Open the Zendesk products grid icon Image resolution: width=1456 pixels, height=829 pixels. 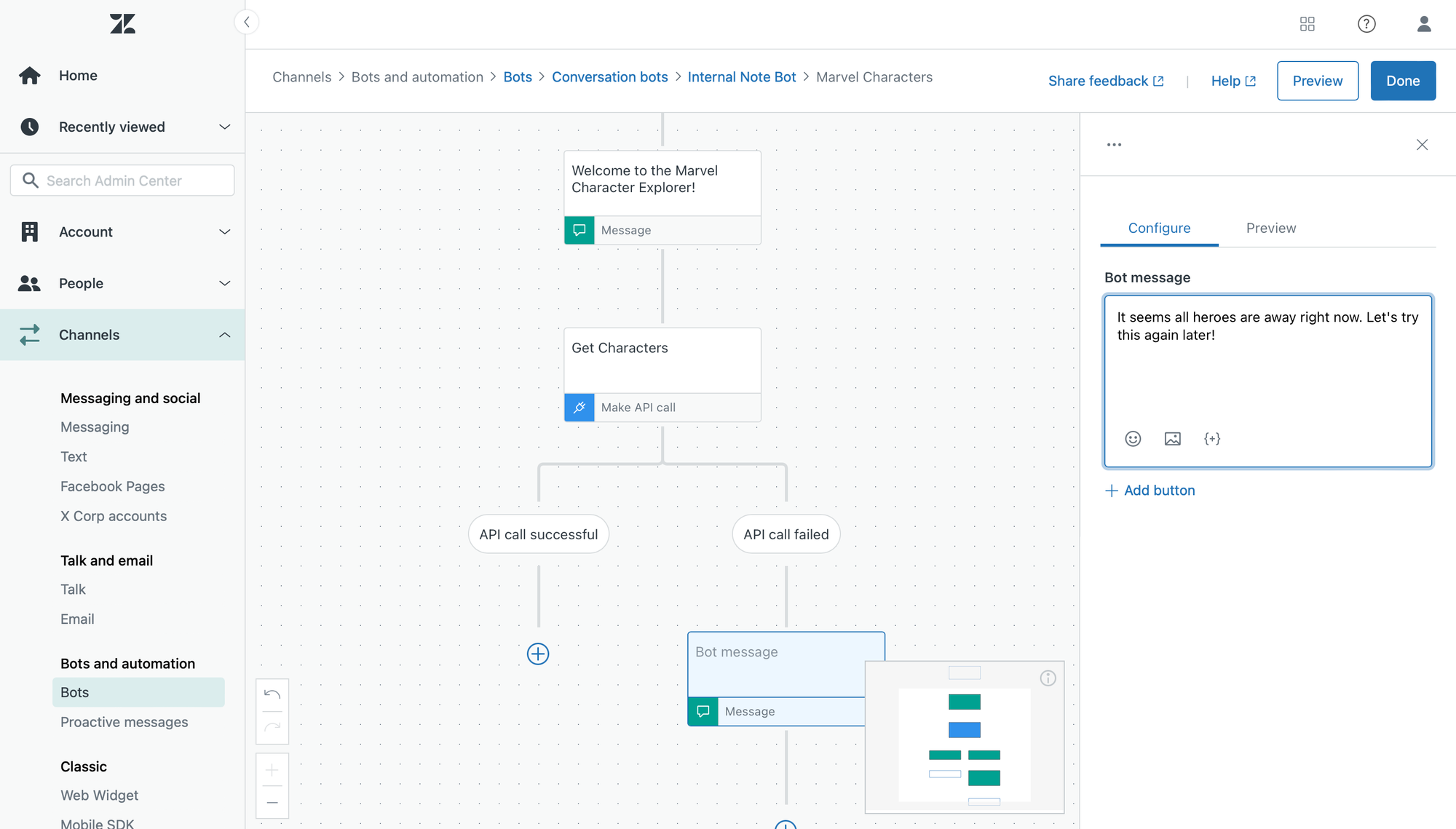pyautogui.click(x=1307, y=24)
